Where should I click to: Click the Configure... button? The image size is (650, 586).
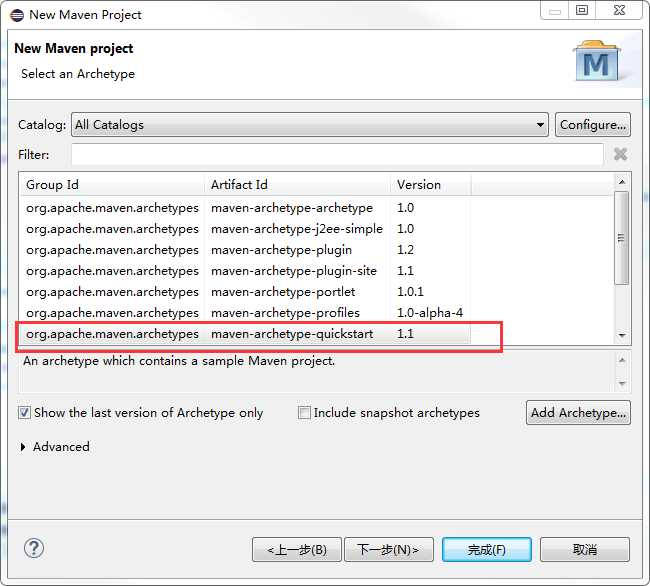[593, 125]
